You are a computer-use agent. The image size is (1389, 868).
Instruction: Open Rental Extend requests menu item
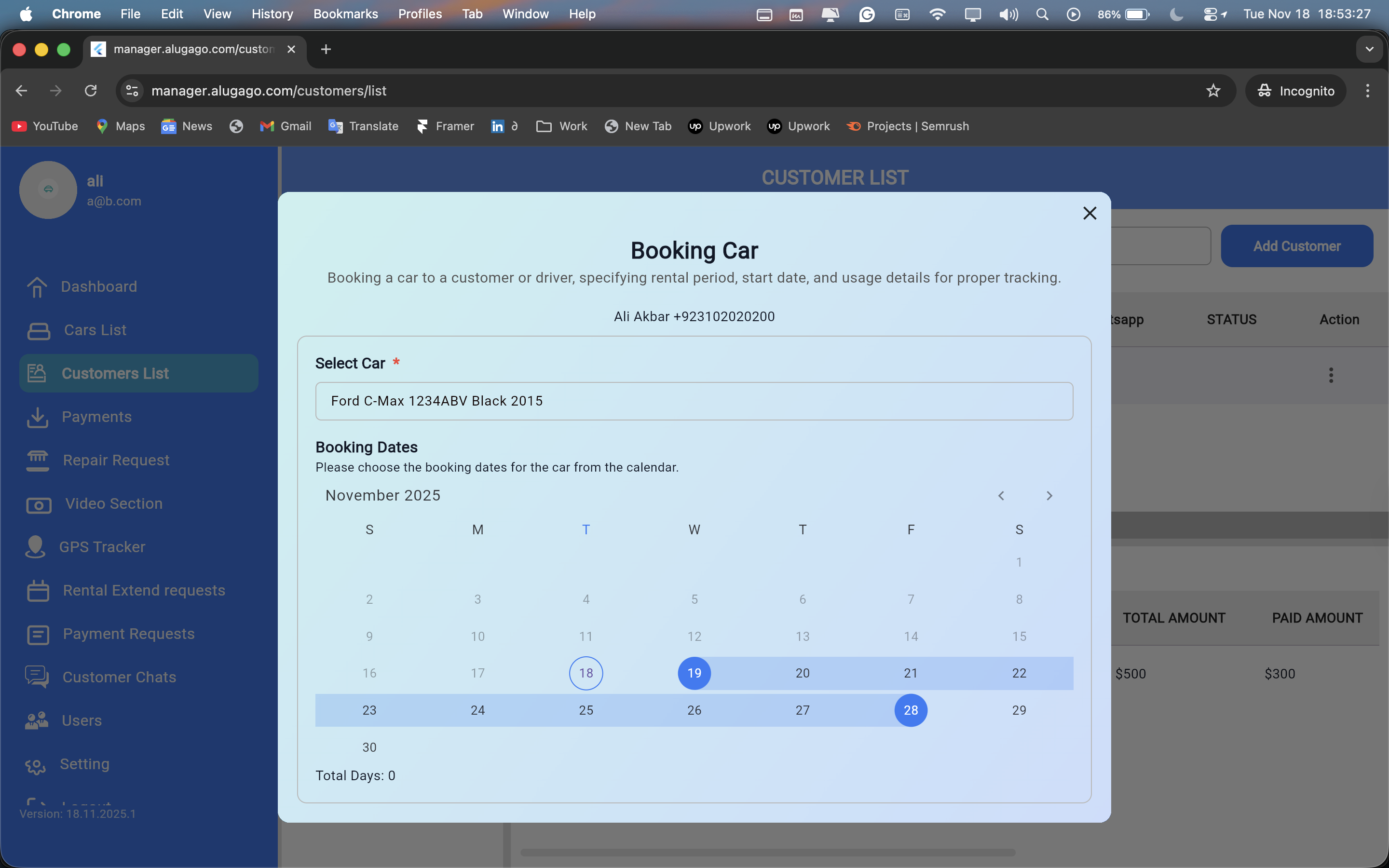(144, 591)
